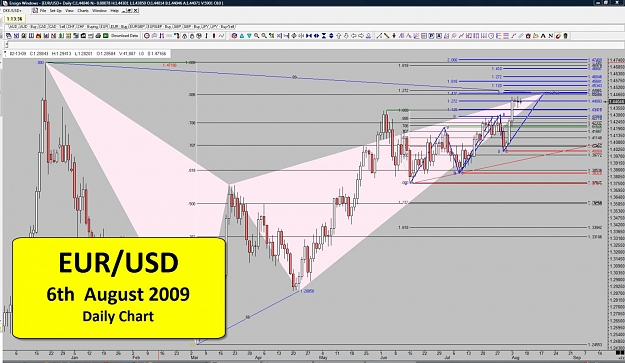Open the chart symbol selector box
625x363 pixels.
tap(13, 11)
